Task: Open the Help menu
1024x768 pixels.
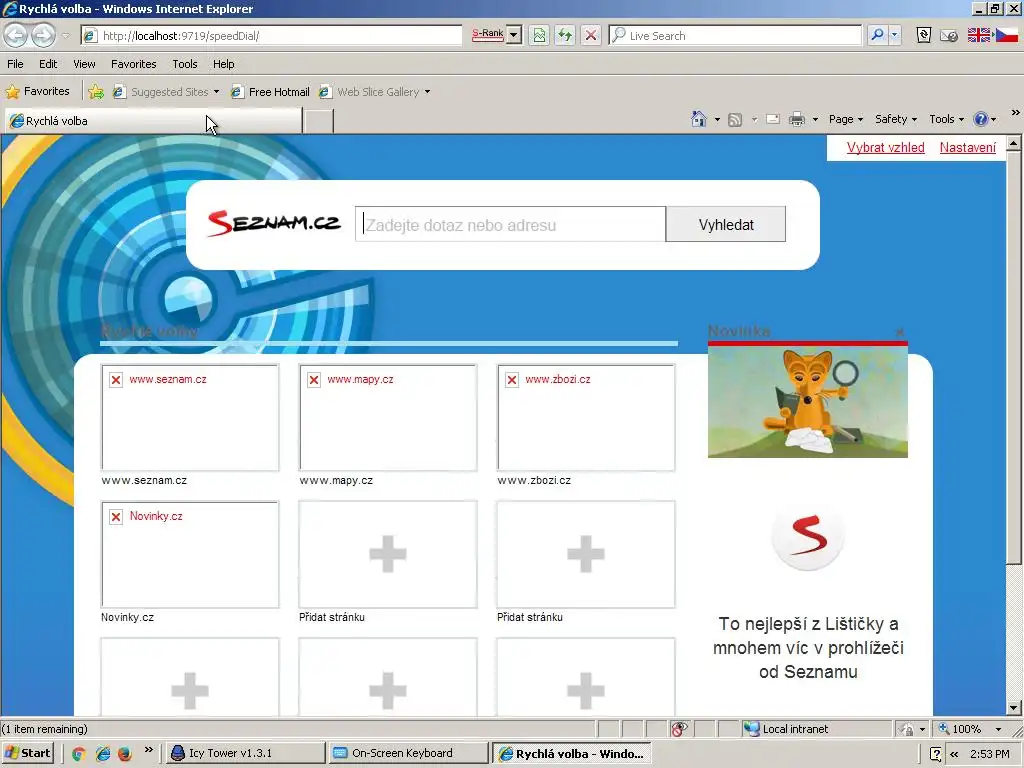Action: (223, 64)
